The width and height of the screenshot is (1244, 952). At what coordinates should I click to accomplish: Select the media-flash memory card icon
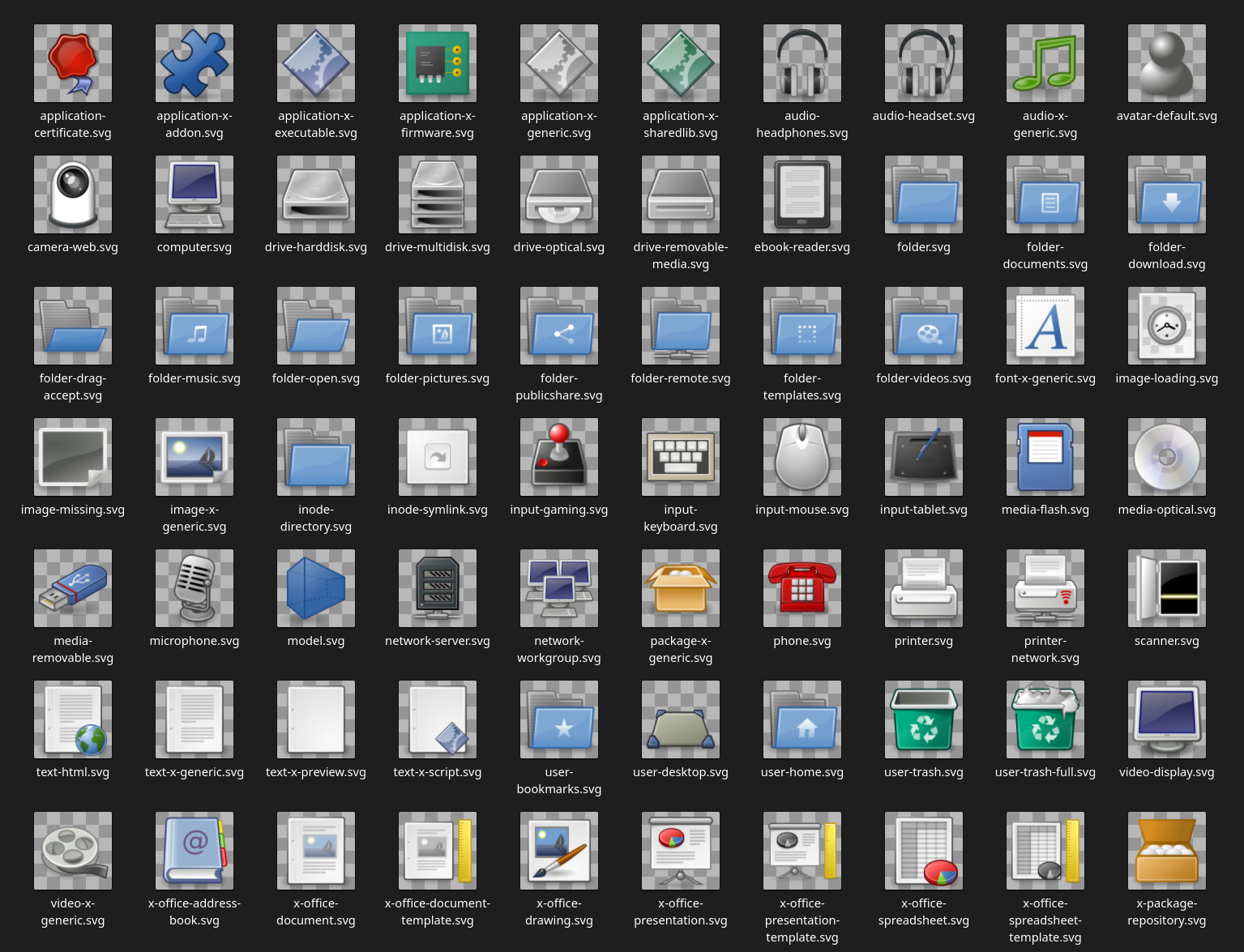tap(1045, 457)
